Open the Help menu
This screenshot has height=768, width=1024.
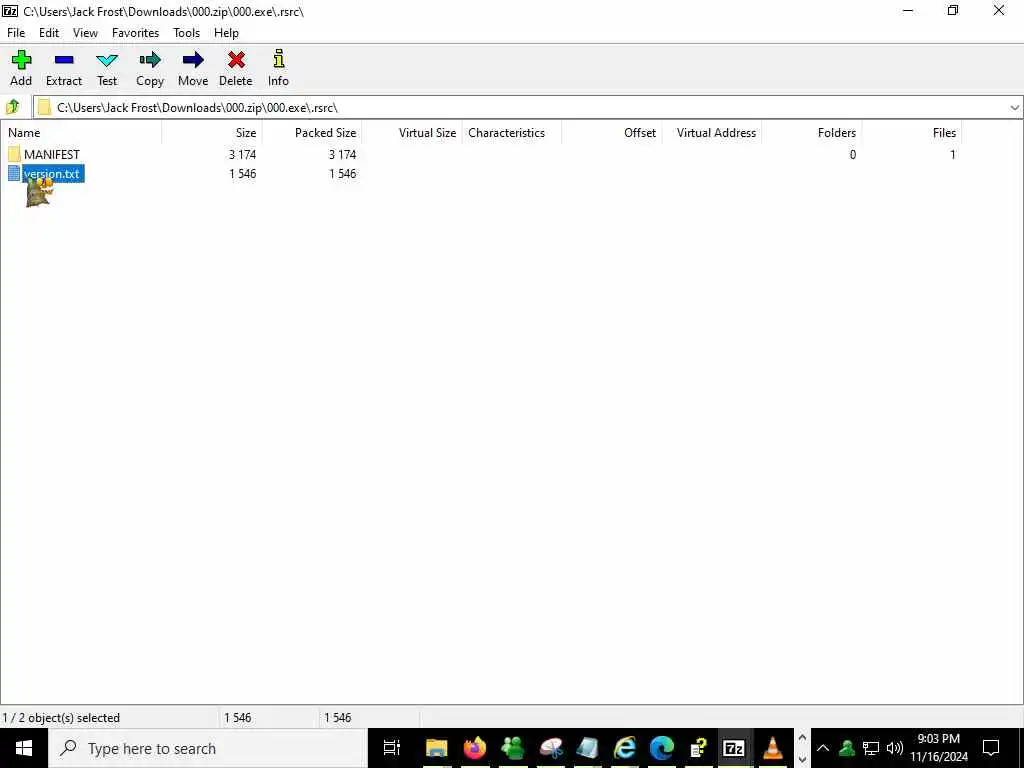pyautogui.click(x=226, y=33)
